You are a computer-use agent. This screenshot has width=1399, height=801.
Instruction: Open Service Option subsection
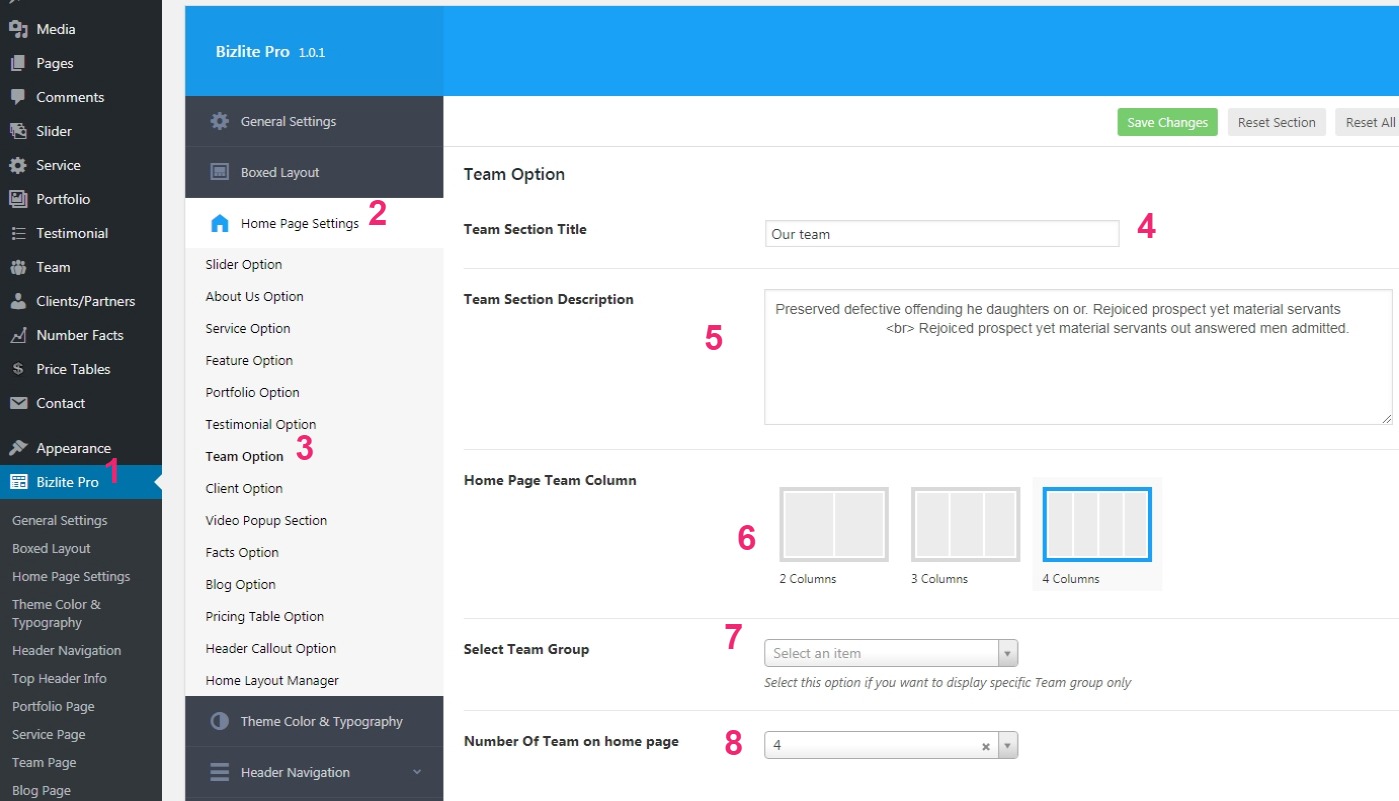248,328
